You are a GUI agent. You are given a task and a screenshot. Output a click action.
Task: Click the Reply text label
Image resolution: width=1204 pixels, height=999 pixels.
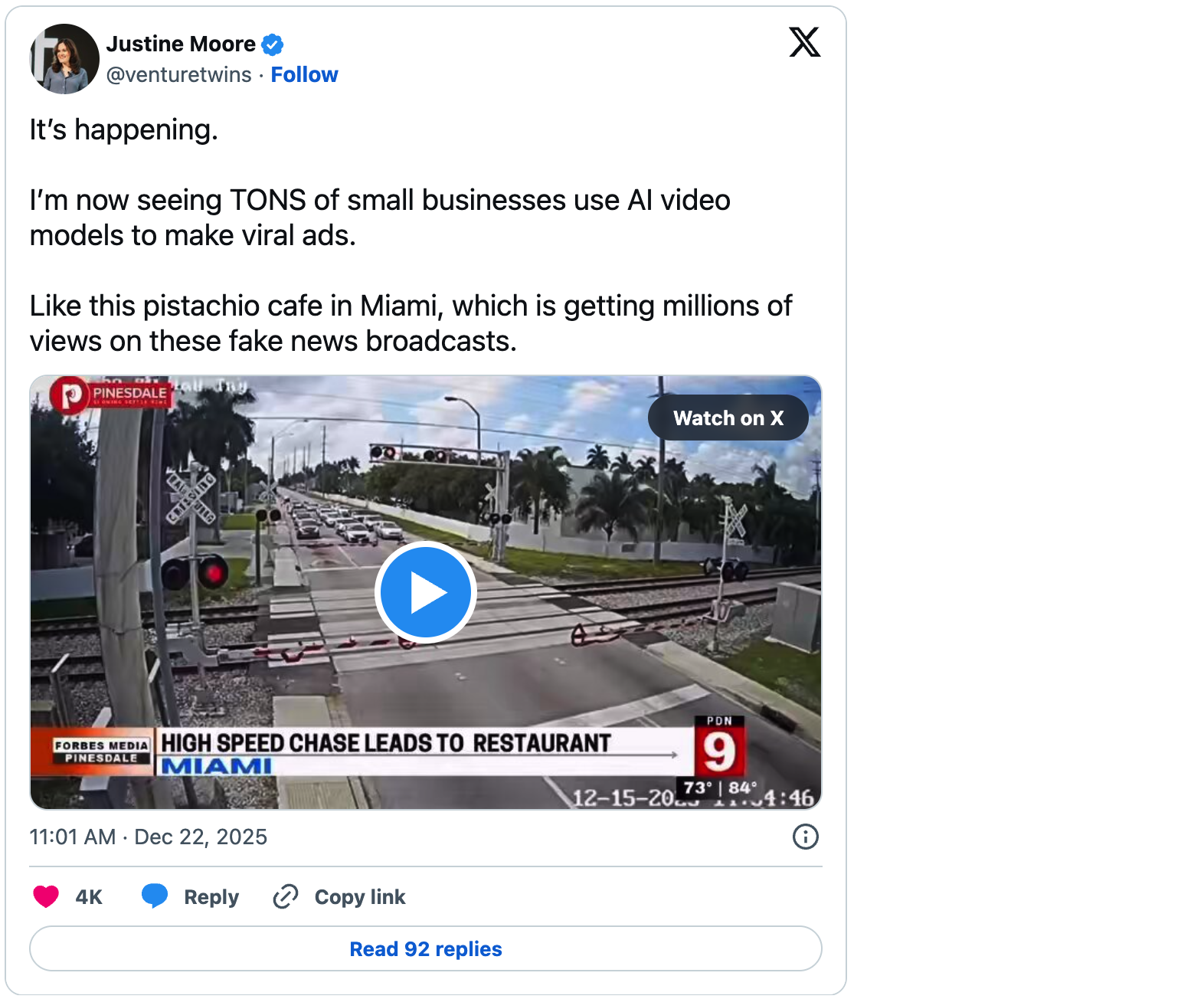211,897
